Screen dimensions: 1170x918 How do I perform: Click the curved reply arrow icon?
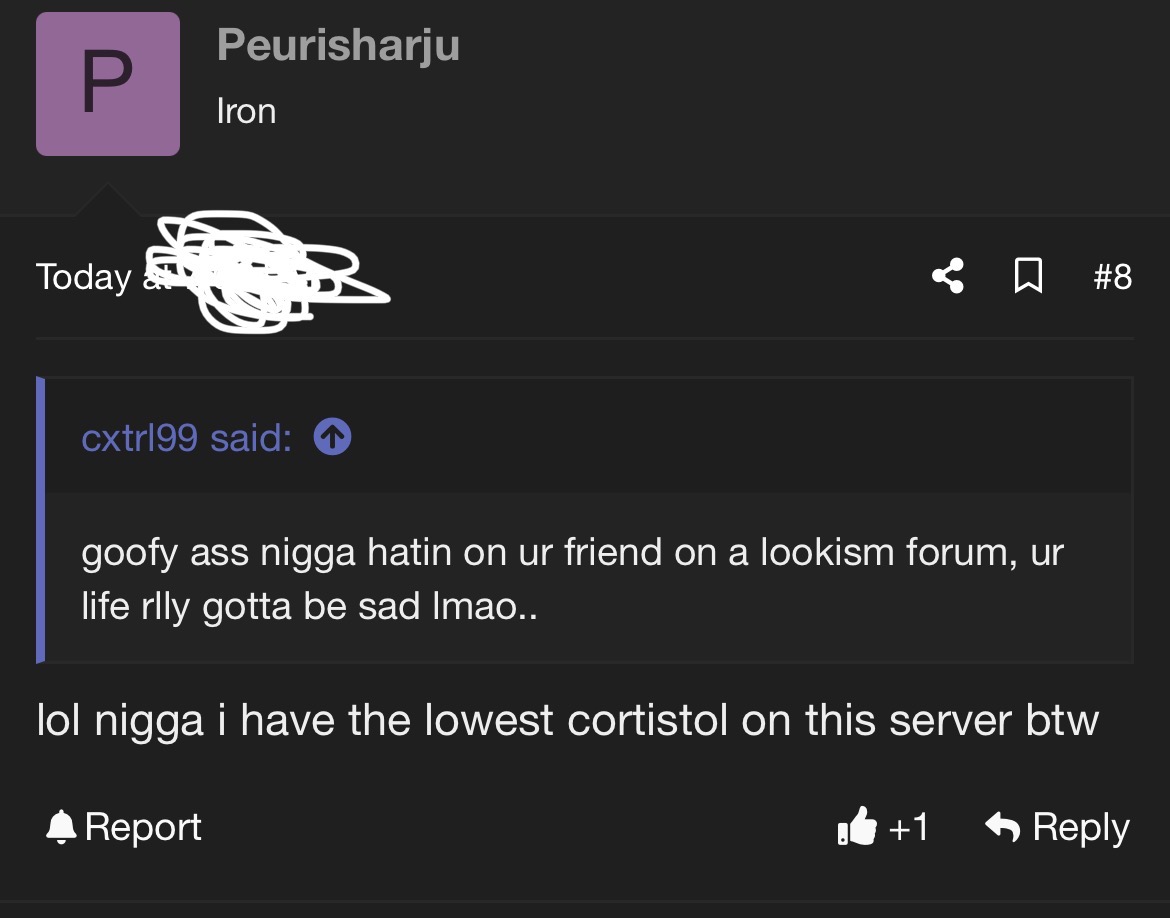(1002, 826)
